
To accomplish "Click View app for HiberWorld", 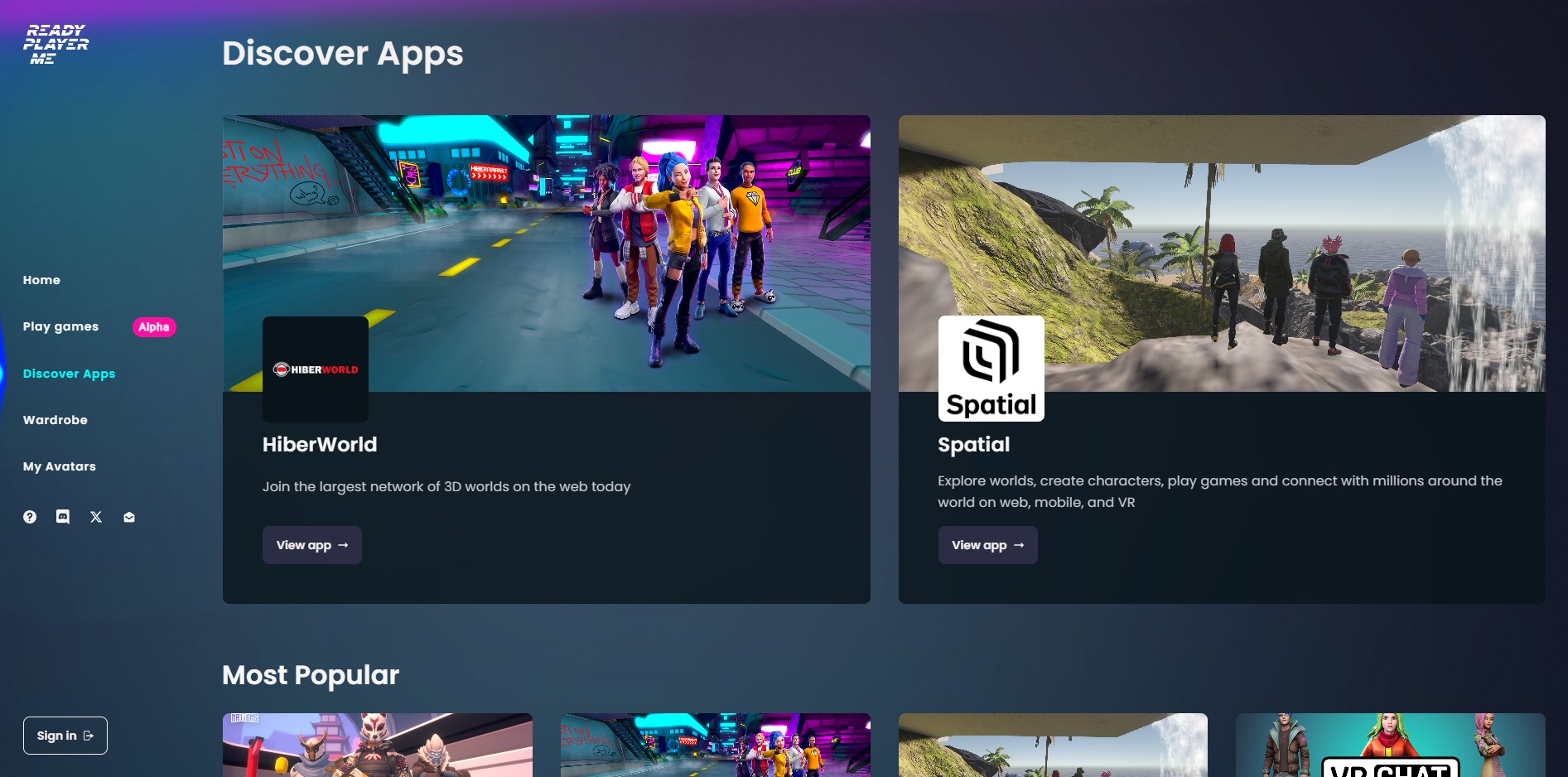I will 312,545.
